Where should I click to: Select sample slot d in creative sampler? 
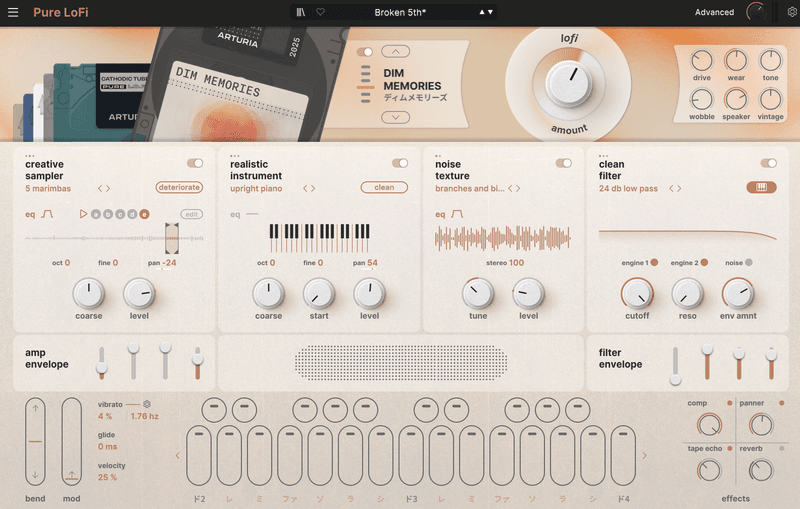pos(132,214)
